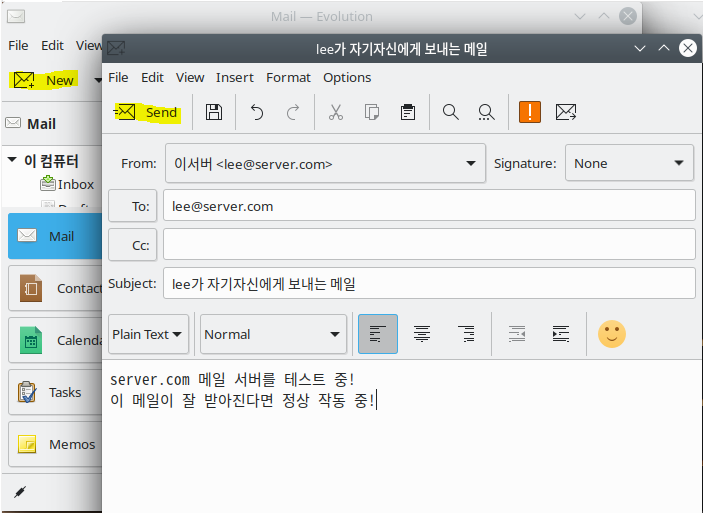Click the Inbox tray icon
This screenshot has width=703, height=513.
click(x=48, y=183)
